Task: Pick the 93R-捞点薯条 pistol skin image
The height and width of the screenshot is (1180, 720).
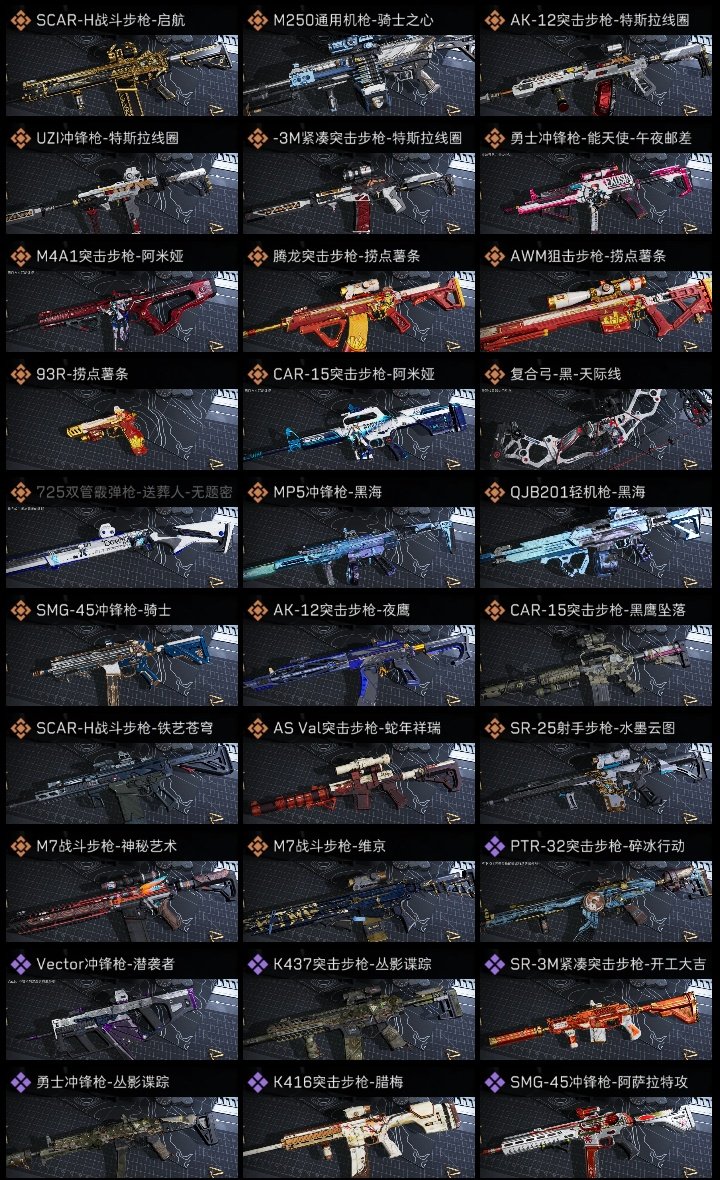Action: pos(122,430)
